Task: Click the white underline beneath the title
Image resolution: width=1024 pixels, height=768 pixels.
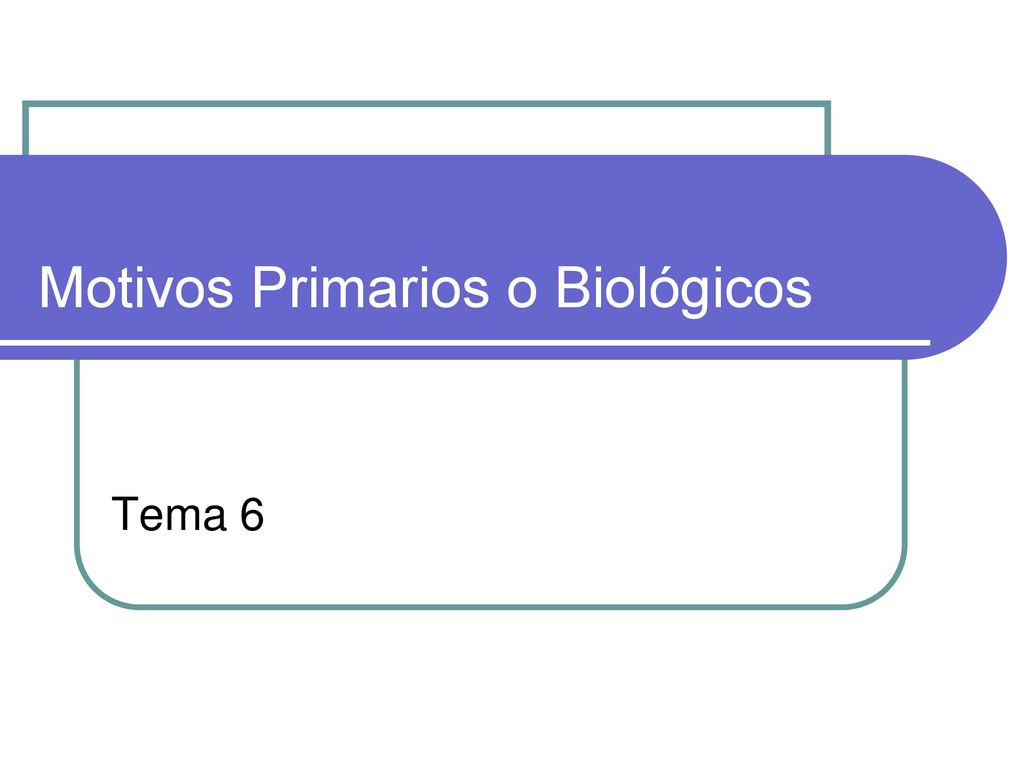Action: point(465,342)
